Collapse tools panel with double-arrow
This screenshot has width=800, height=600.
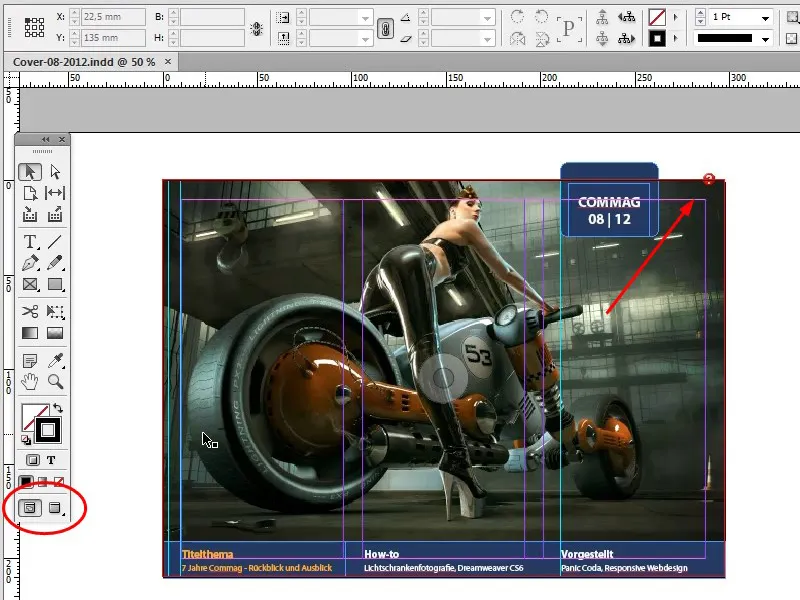pos(46,139)
